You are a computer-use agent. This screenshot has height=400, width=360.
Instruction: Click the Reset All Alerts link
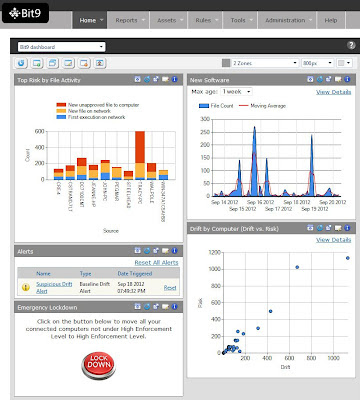[x=156, y=263]
